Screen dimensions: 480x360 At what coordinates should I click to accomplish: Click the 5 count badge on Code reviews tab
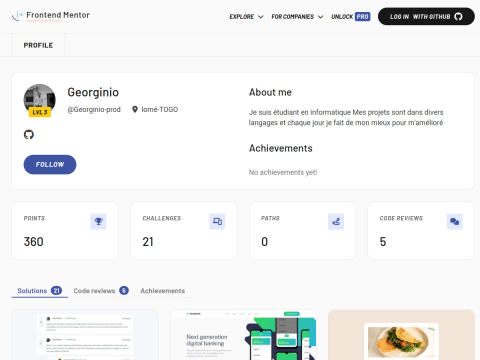click(x=124, y=291)
